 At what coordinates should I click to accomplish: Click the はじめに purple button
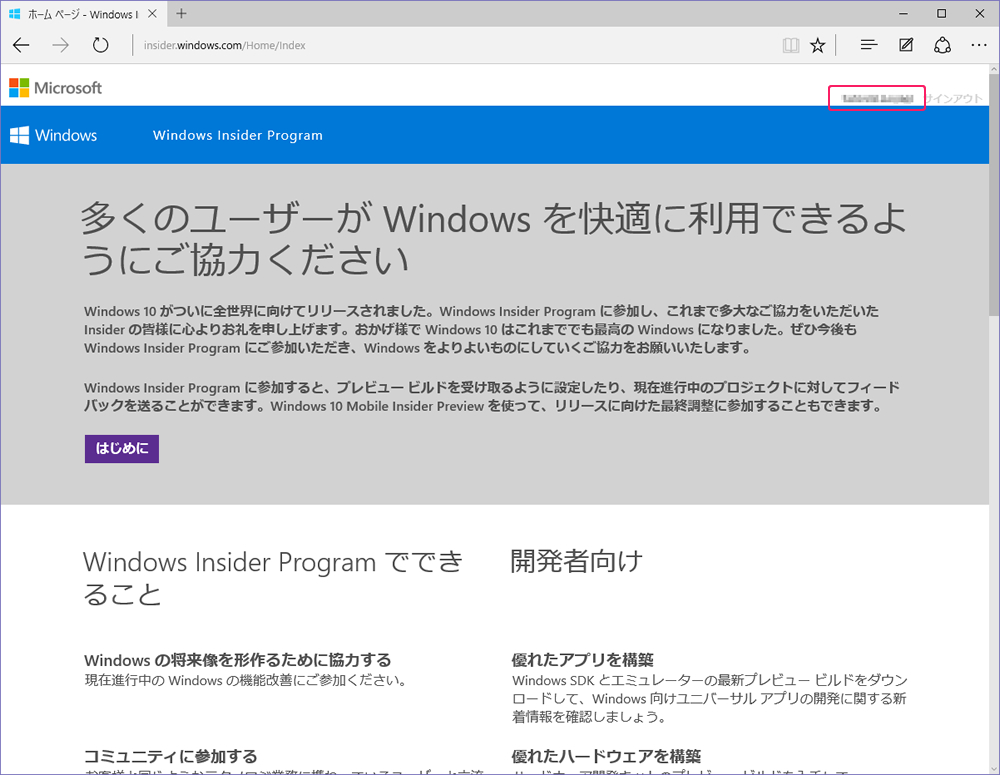pos(122,448)
